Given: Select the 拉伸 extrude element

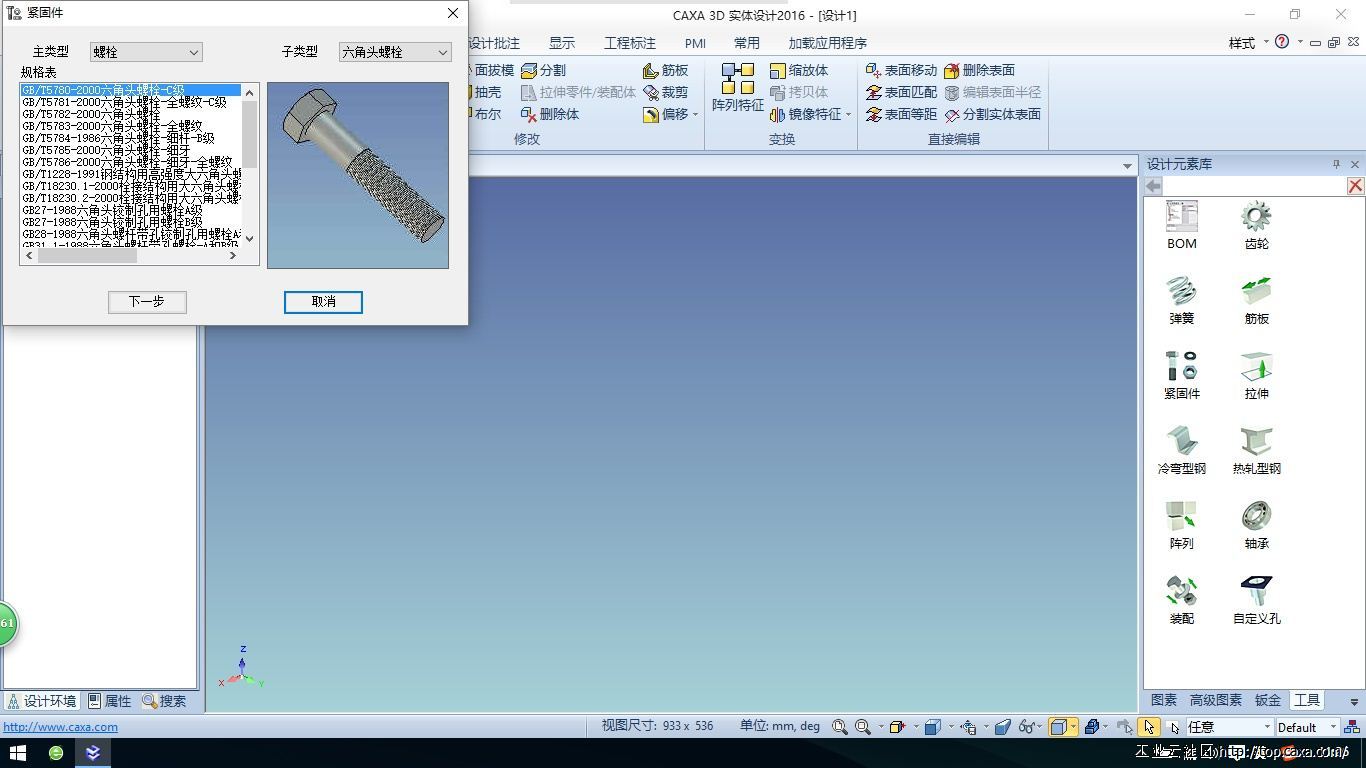Looking at the screenshot, I should tap(1256, 375).
